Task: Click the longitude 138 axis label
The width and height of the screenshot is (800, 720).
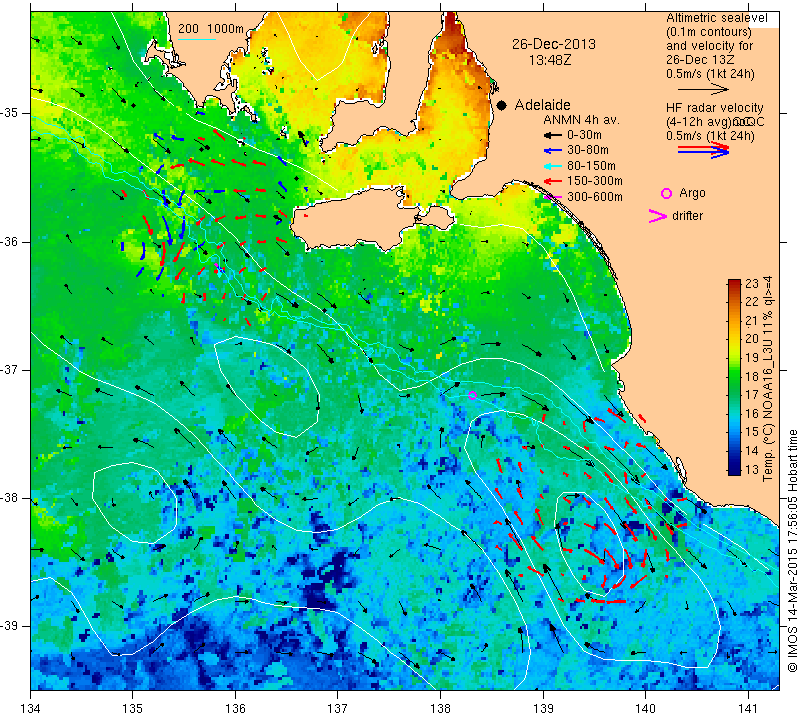Action: click(x=440, y=709)
